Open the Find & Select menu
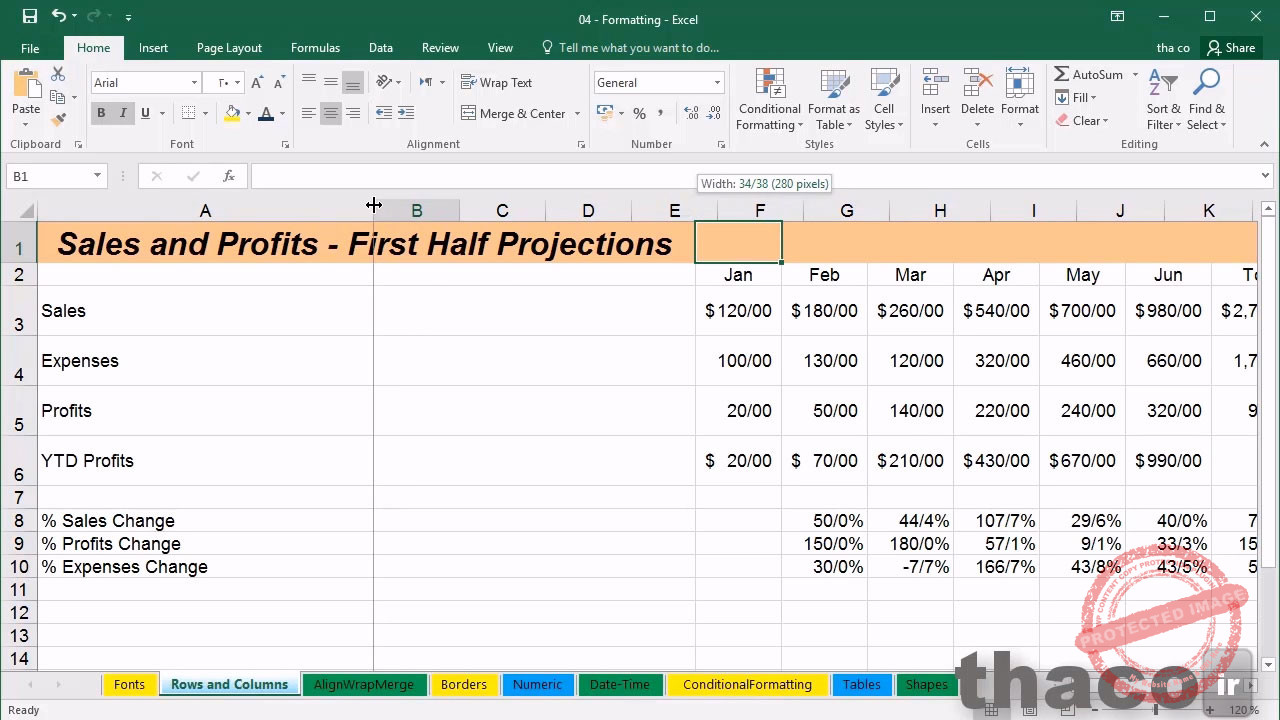The width and height of the screenshot is (1280, 720). click(1207, 99)
